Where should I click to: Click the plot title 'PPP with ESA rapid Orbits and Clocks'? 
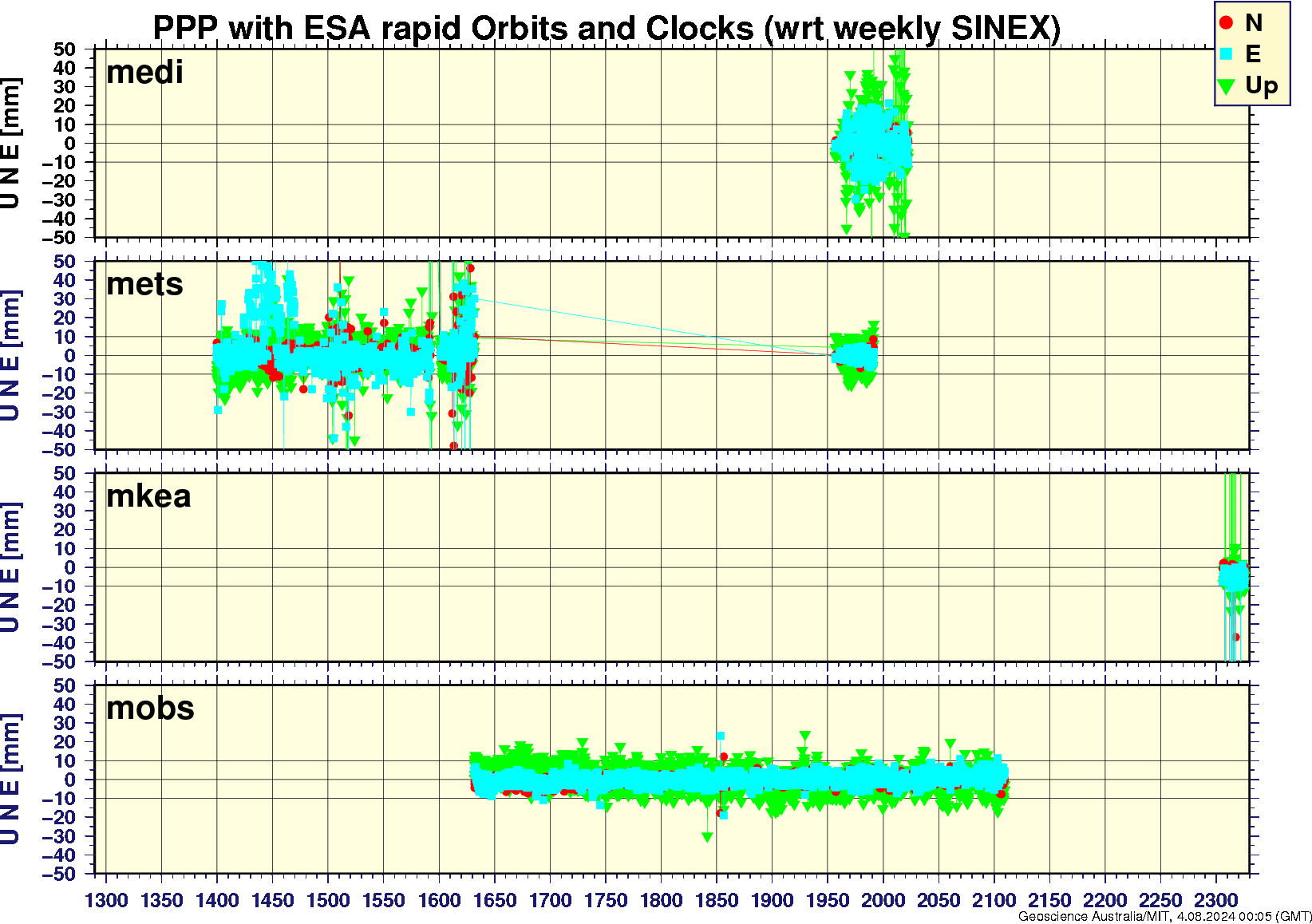(x=453, y=29)
